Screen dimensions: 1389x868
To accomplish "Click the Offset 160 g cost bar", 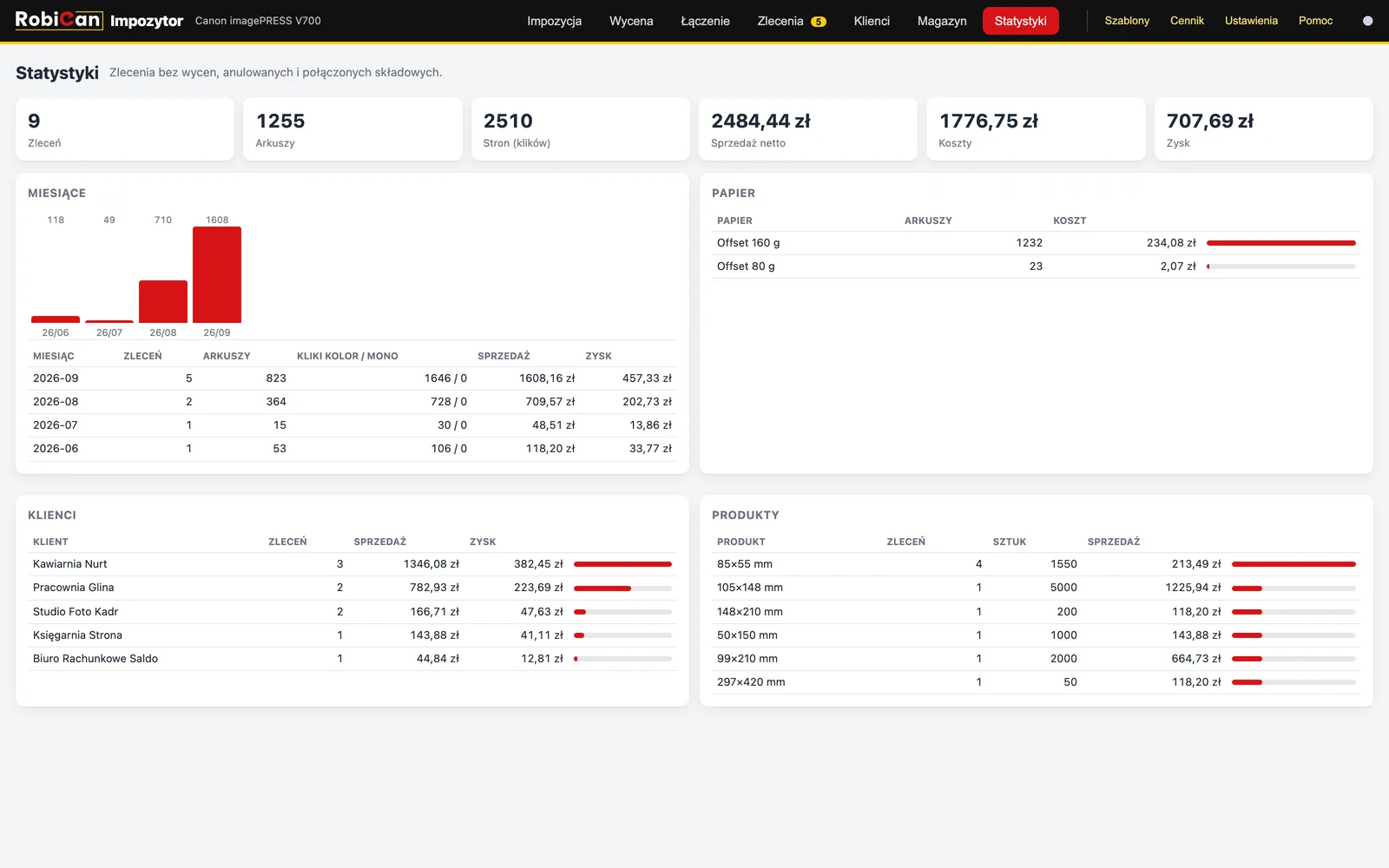I will point(1281,243).
